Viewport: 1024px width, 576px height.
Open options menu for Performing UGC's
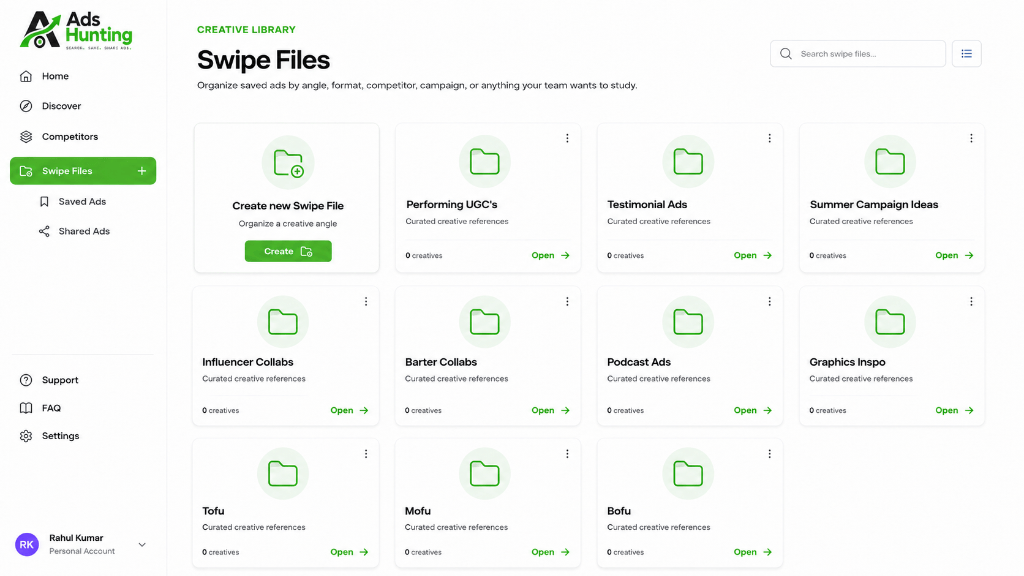click(567, 138)
